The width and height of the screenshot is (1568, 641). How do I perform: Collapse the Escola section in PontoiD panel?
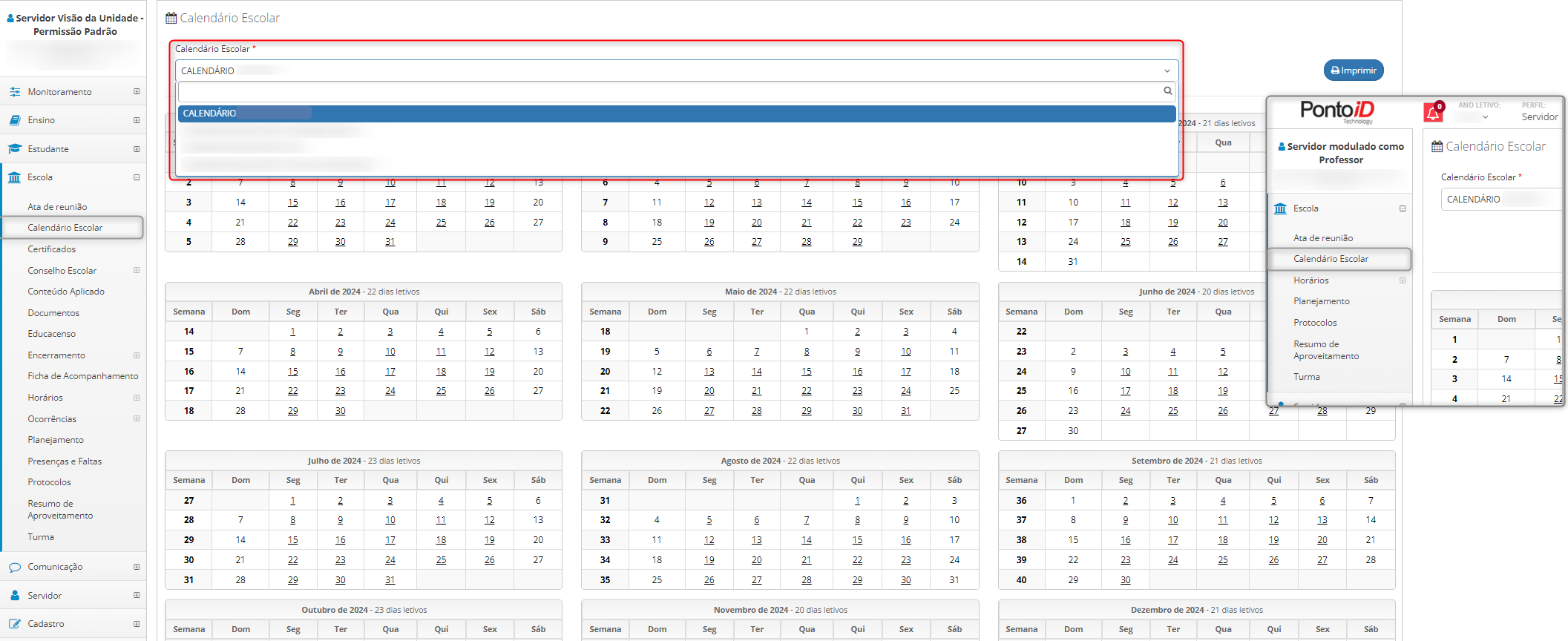point(1403,208)
